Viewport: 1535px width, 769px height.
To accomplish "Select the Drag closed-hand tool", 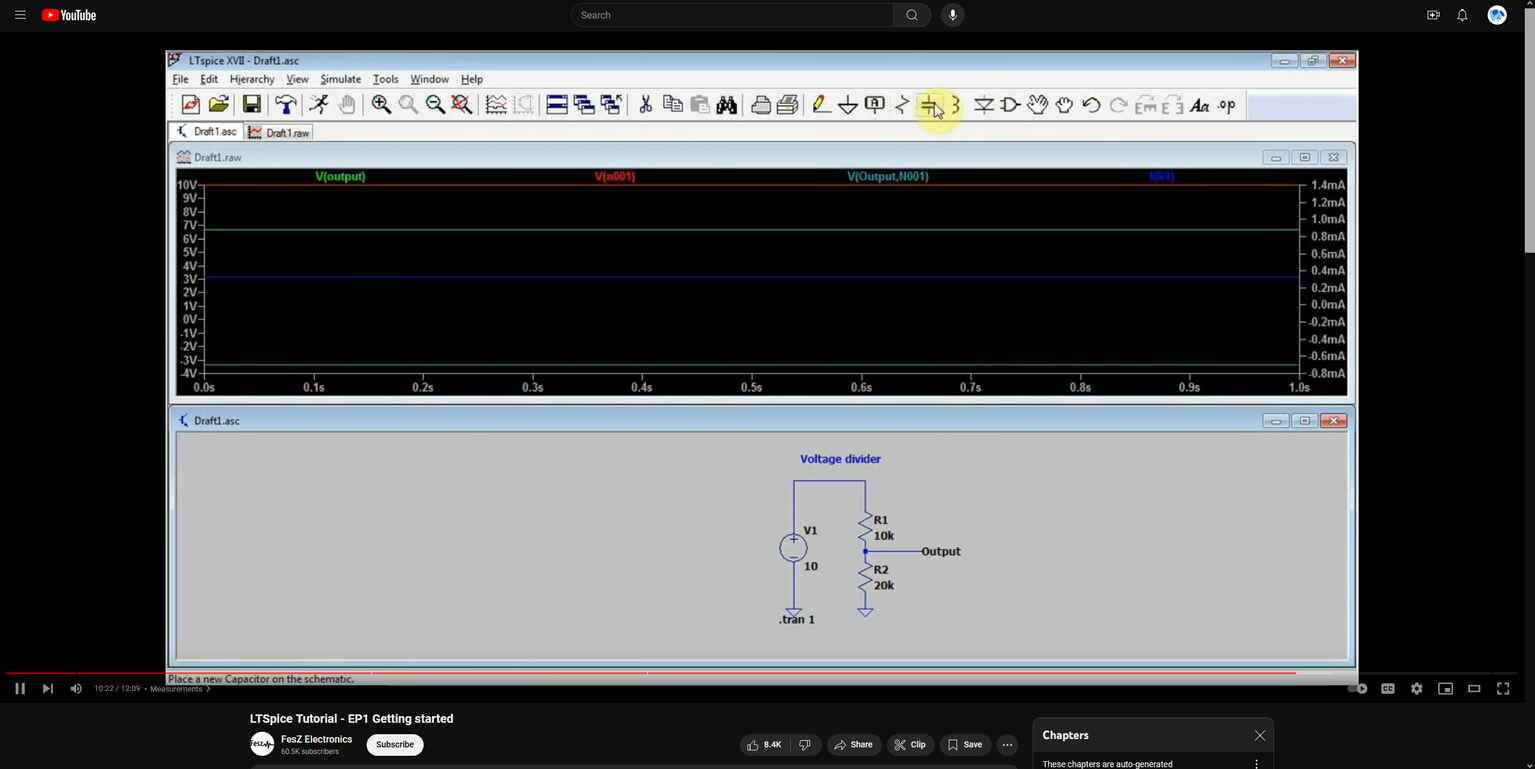I will pyautogui.click(x=1065, y=105).
